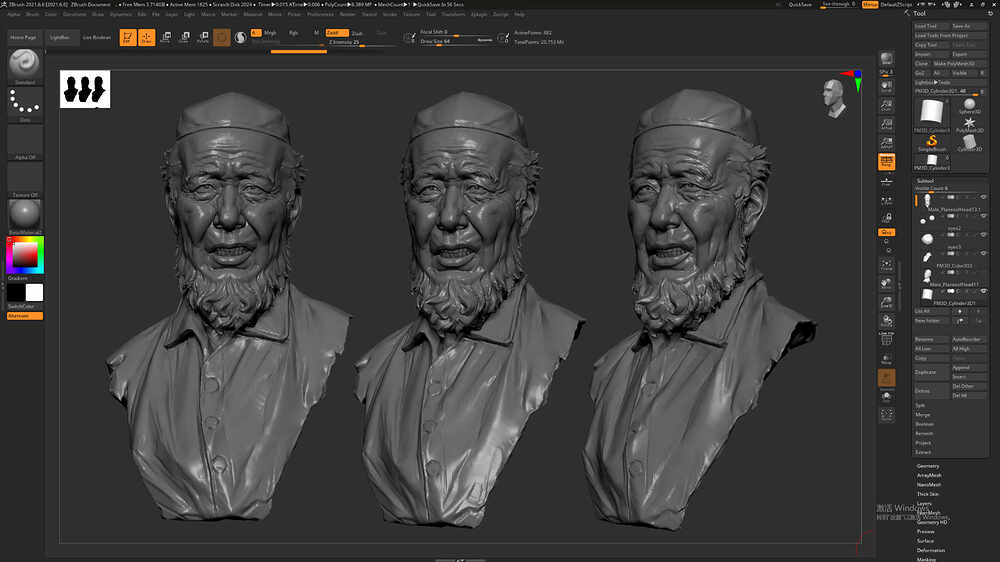Click the Xpose button in right shelf
Screen dimensions: 1000x562
click(886, 415)
